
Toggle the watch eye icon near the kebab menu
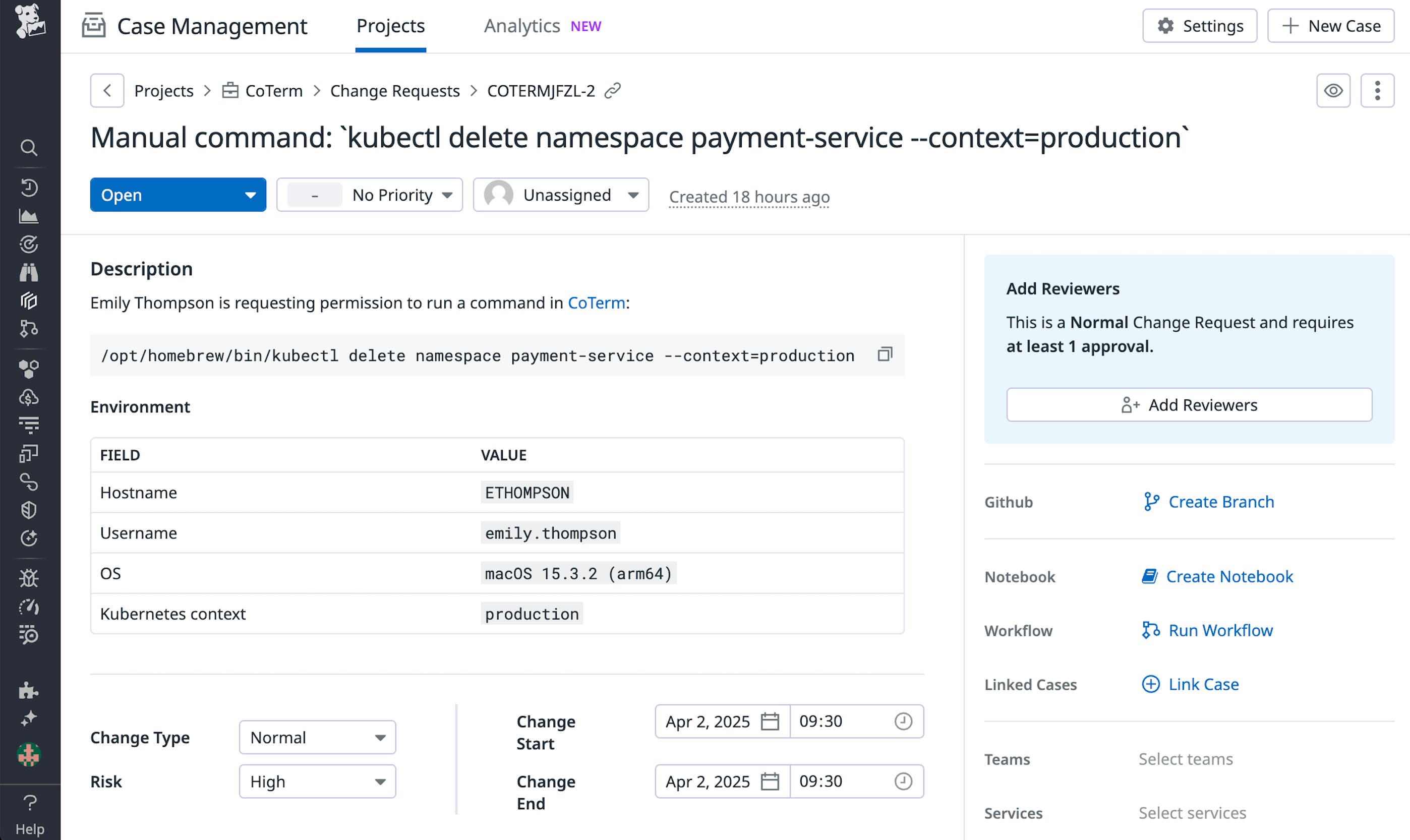tap(1333, 90)
